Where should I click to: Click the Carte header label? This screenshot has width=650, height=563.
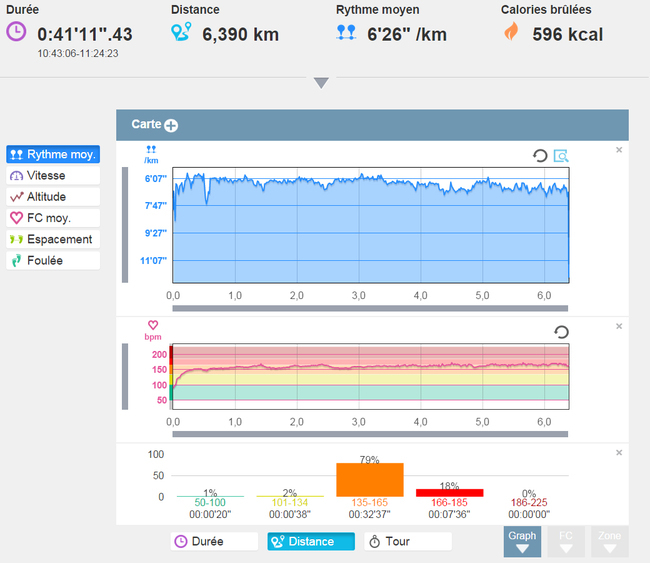tap(146, 124)
